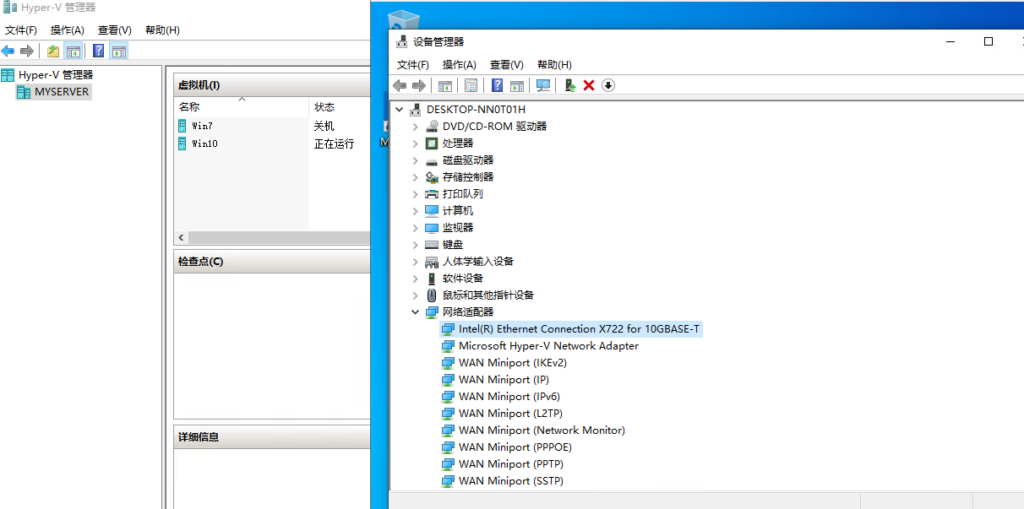Viewport: 1024px width, 509px height.
Task: Click 正在运行 status of Win10
Action: pos(334,144)
